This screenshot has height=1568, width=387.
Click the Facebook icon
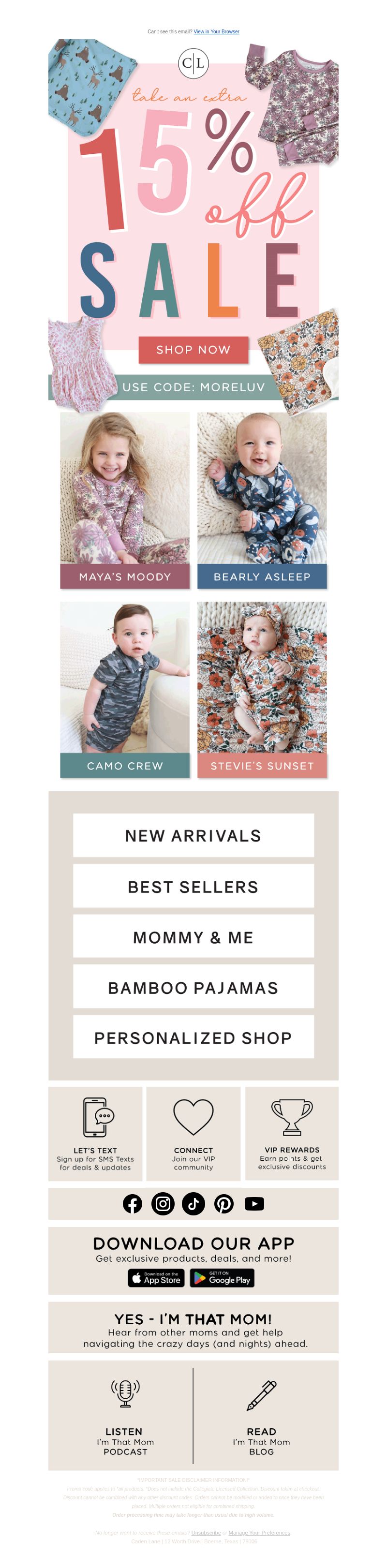tap(132, 1203)
